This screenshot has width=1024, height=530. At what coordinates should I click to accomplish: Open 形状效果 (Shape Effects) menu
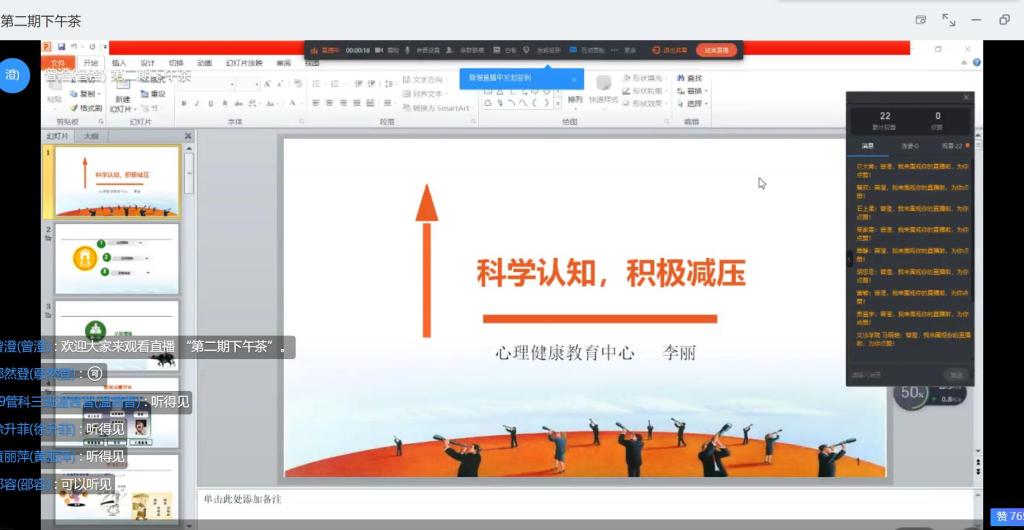pos(645,104)
